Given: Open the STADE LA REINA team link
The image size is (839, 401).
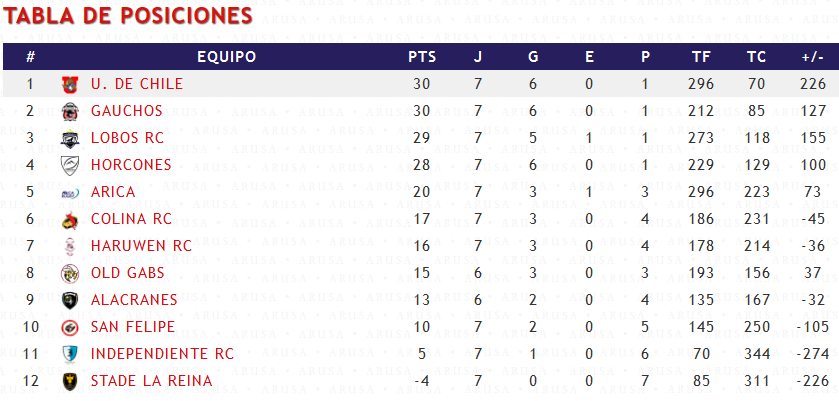Looking at the screenshot, I should click(151, 381).
